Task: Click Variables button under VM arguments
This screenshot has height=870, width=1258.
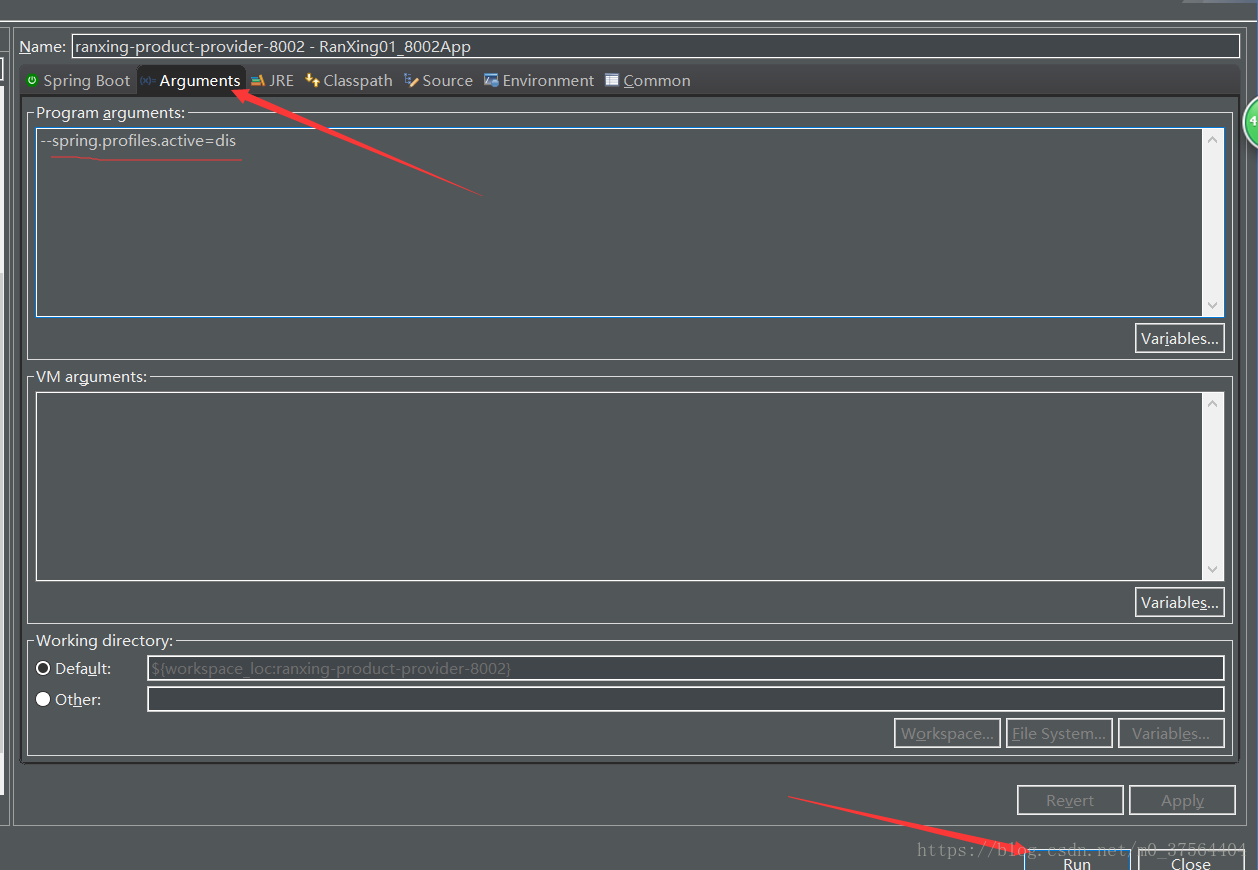Action: tap(1180, 602)
